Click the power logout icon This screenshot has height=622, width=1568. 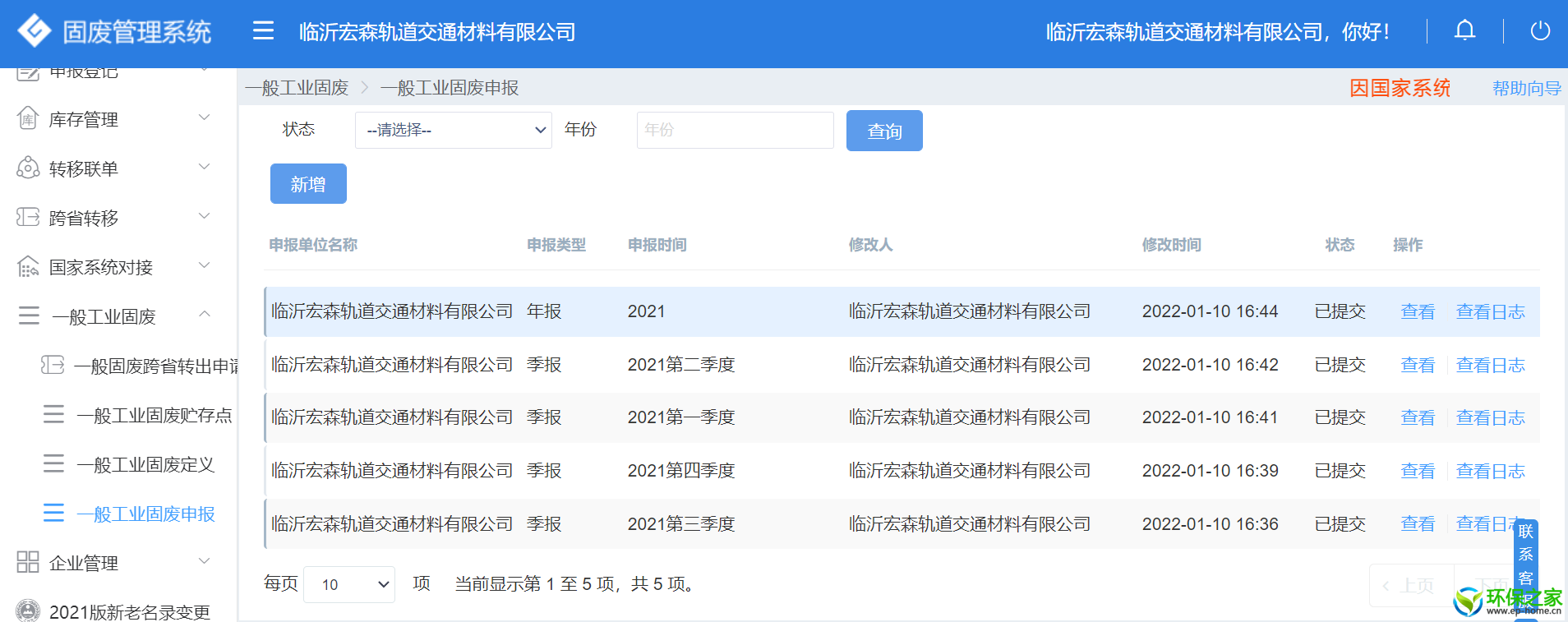pos(1540,31)
